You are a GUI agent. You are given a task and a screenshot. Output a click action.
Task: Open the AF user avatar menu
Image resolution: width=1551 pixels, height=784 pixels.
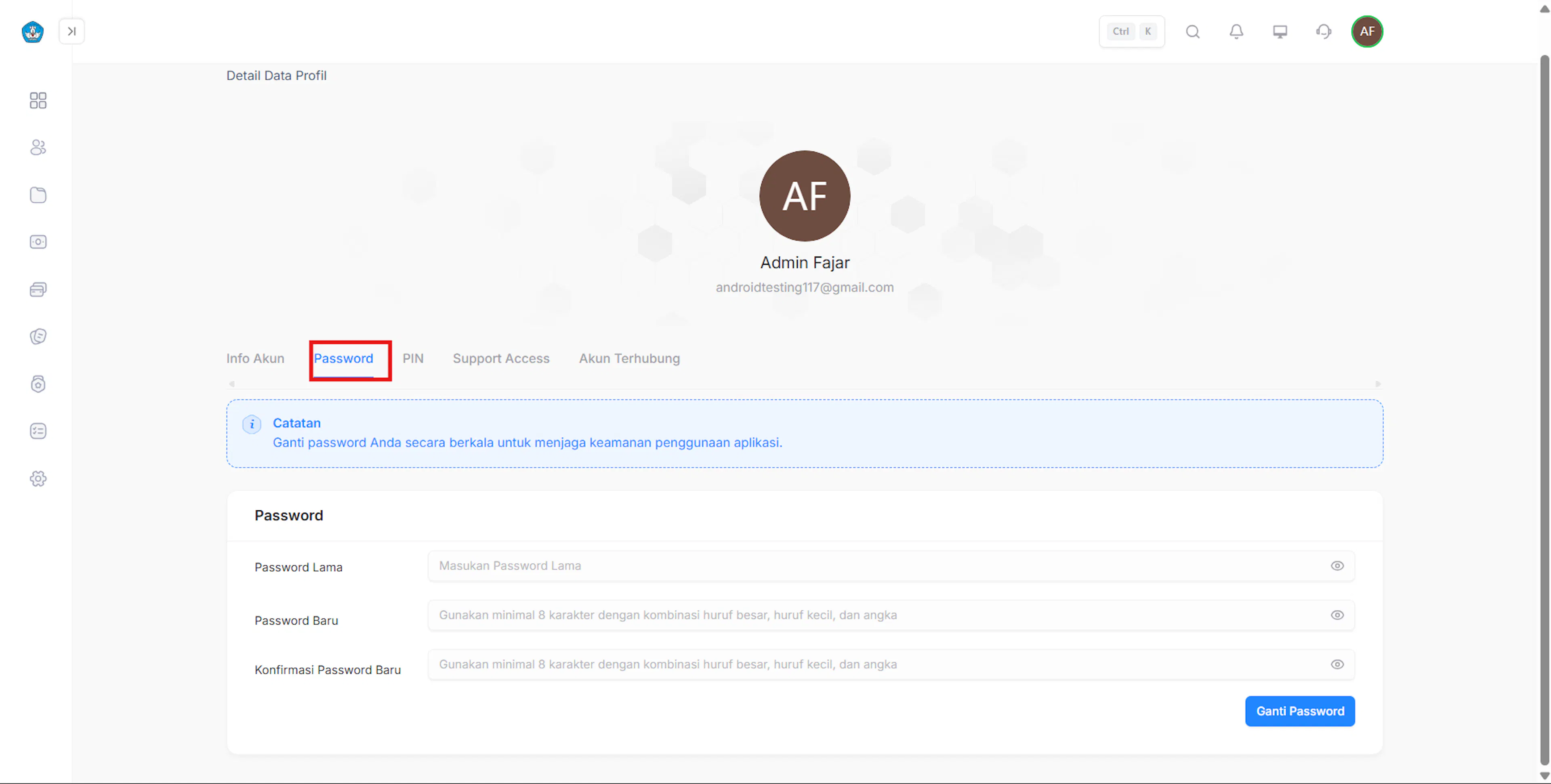coord(1367,31)
